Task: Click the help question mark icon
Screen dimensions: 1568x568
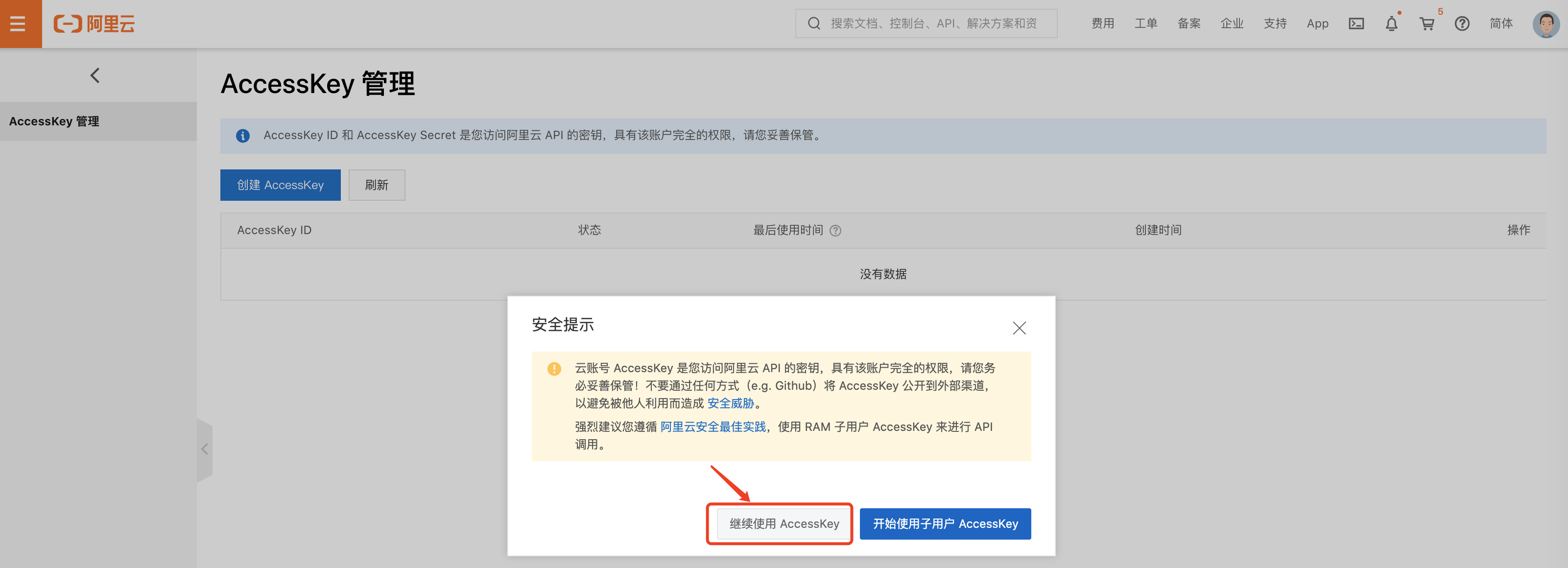Action: (1461, 24)
